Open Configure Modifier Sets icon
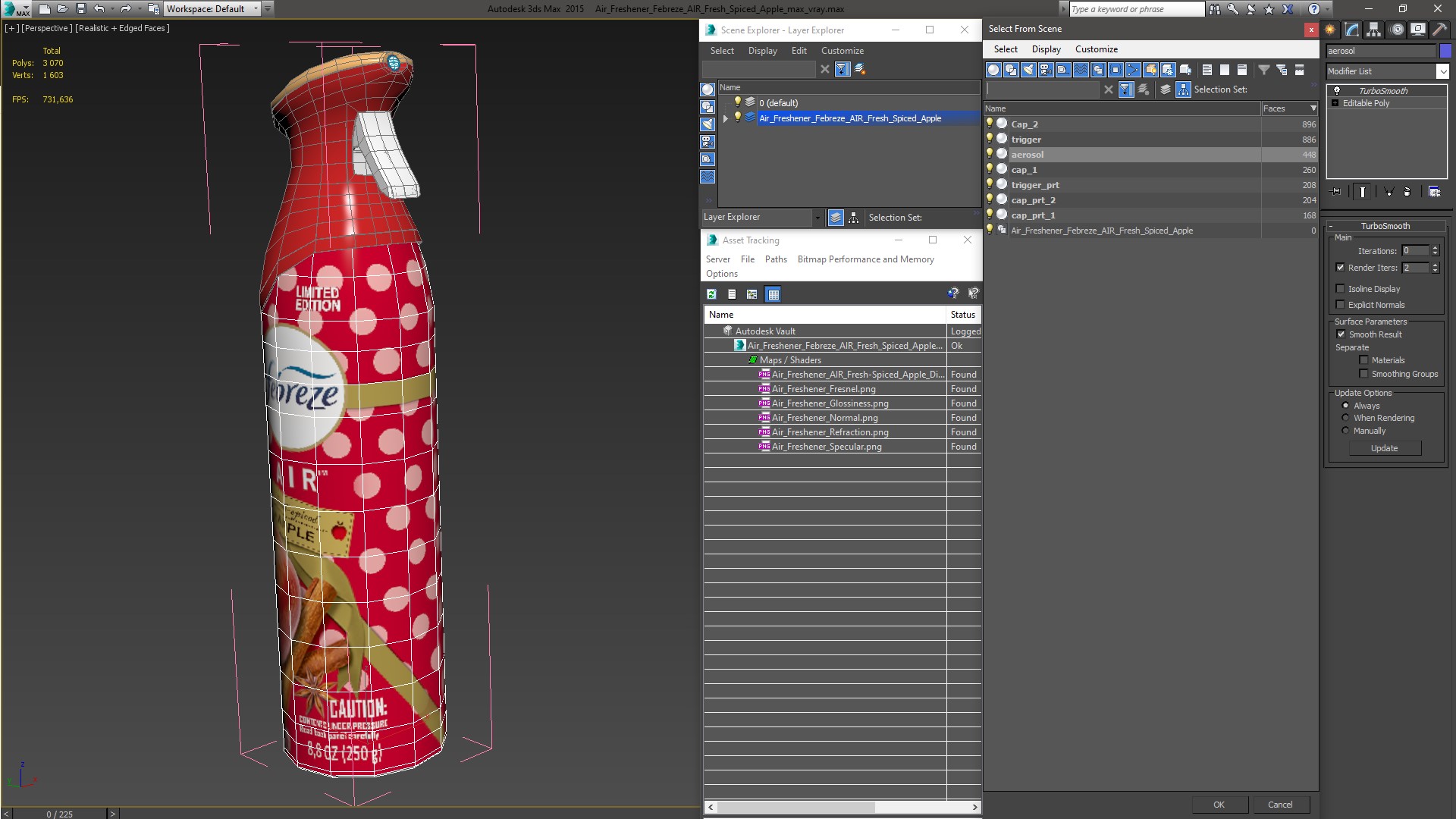Screen dimensions: 1456x819 point(1434,192)
